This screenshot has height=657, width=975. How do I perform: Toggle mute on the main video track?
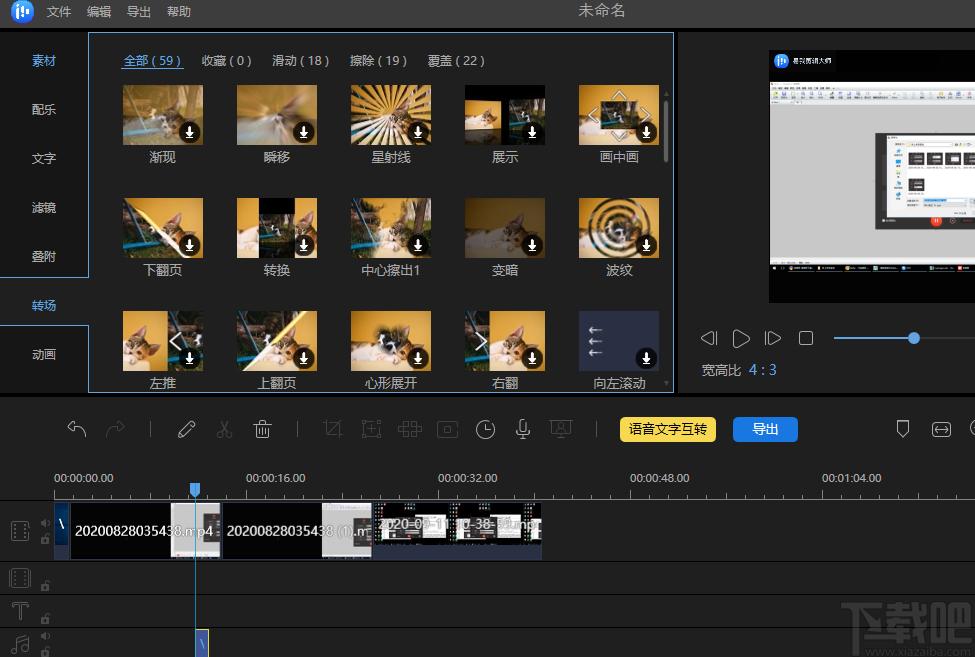coord(45,523)
